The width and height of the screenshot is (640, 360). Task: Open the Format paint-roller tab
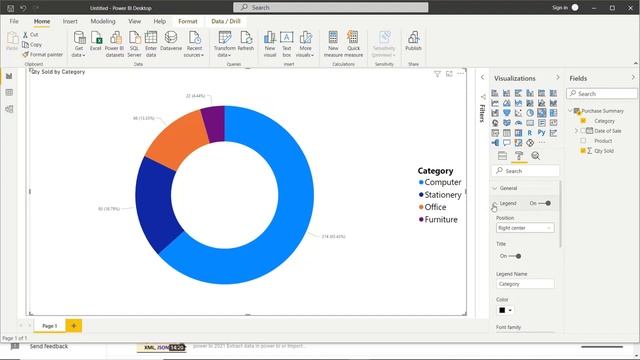click(519, 156)
